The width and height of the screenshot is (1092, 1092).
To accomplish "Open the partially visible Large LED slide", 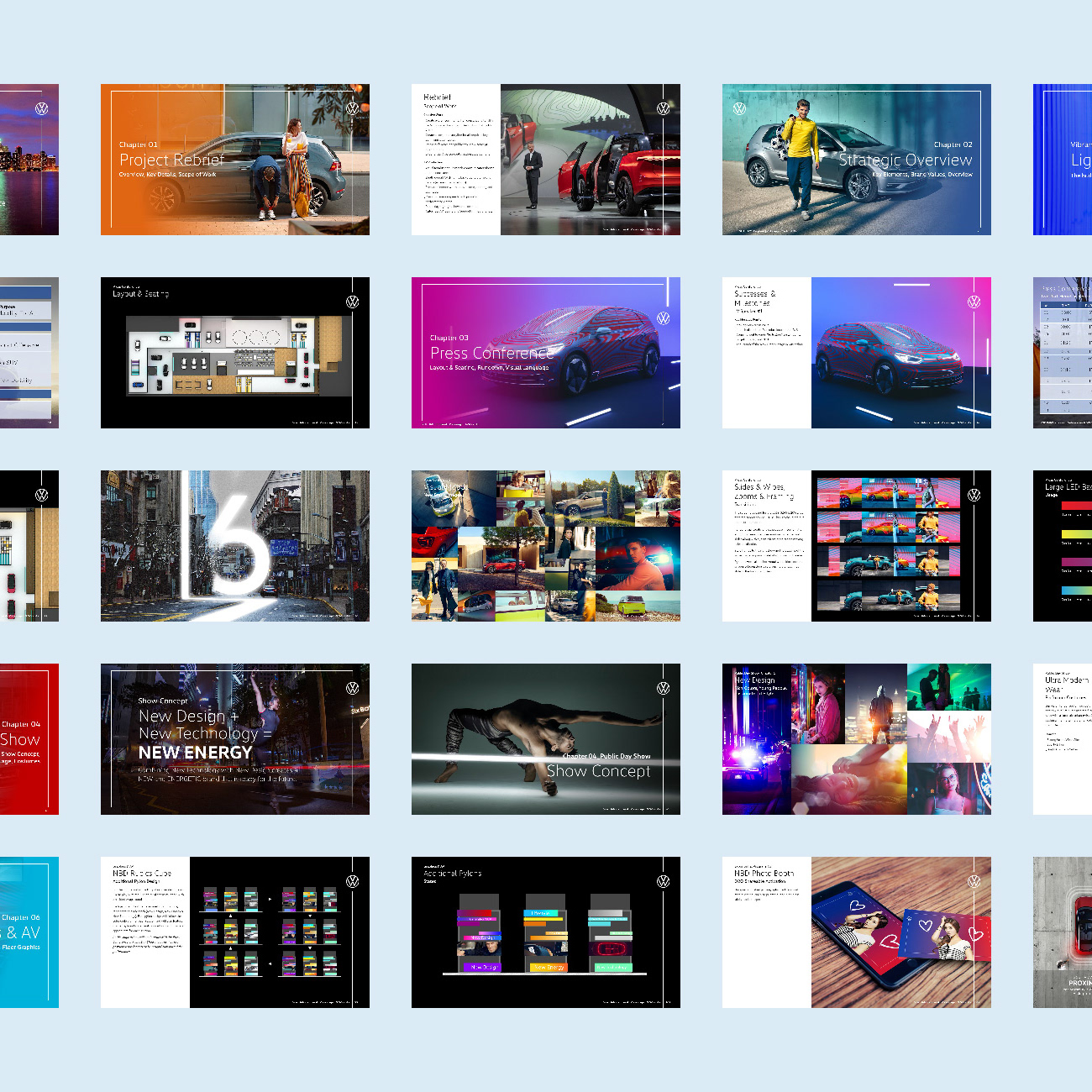I will click(1063, 546).
